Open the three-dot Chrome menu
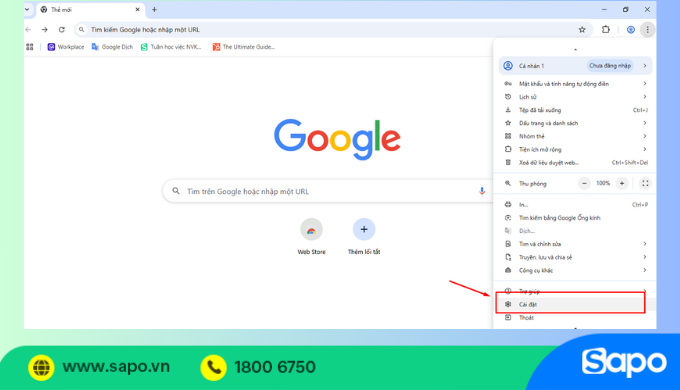 pos(647,29)
